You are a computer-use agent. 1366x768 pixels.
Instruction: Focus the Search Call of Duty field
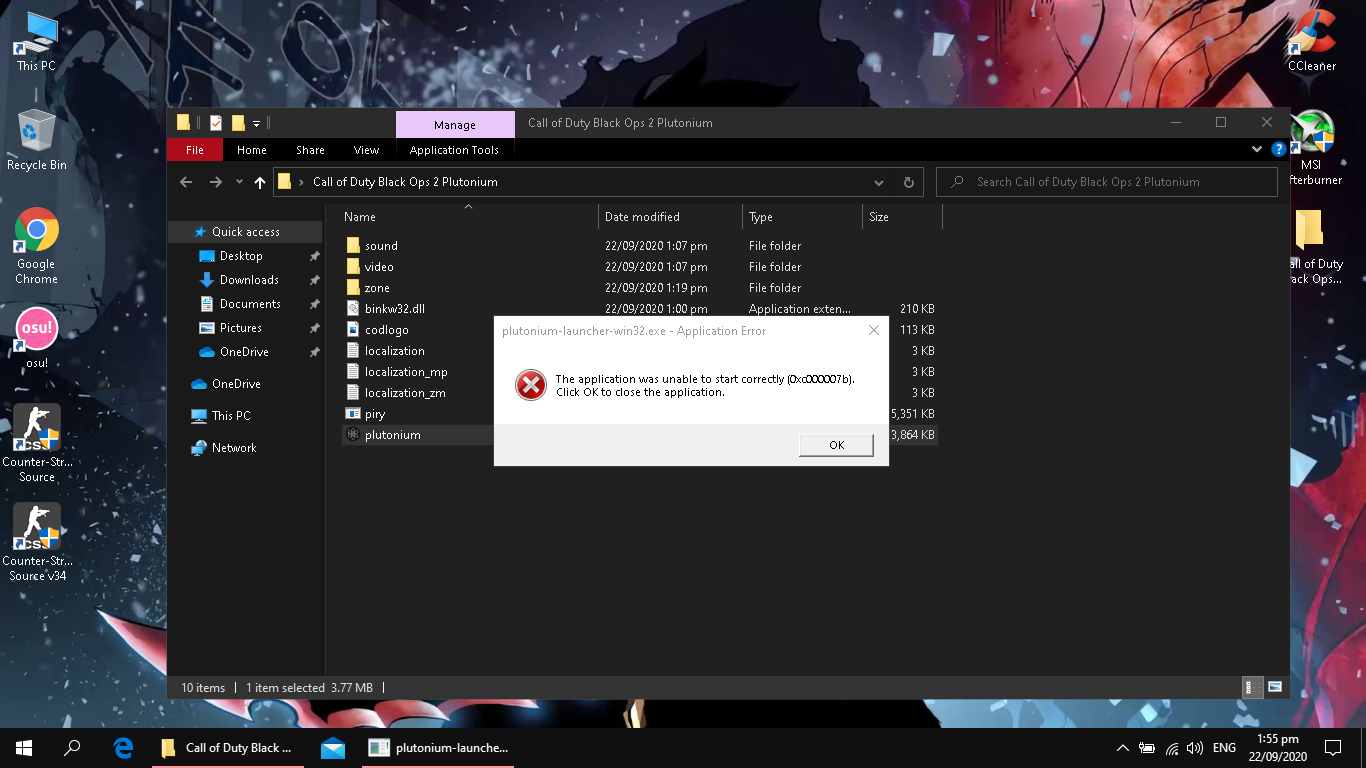[1106, 182]
